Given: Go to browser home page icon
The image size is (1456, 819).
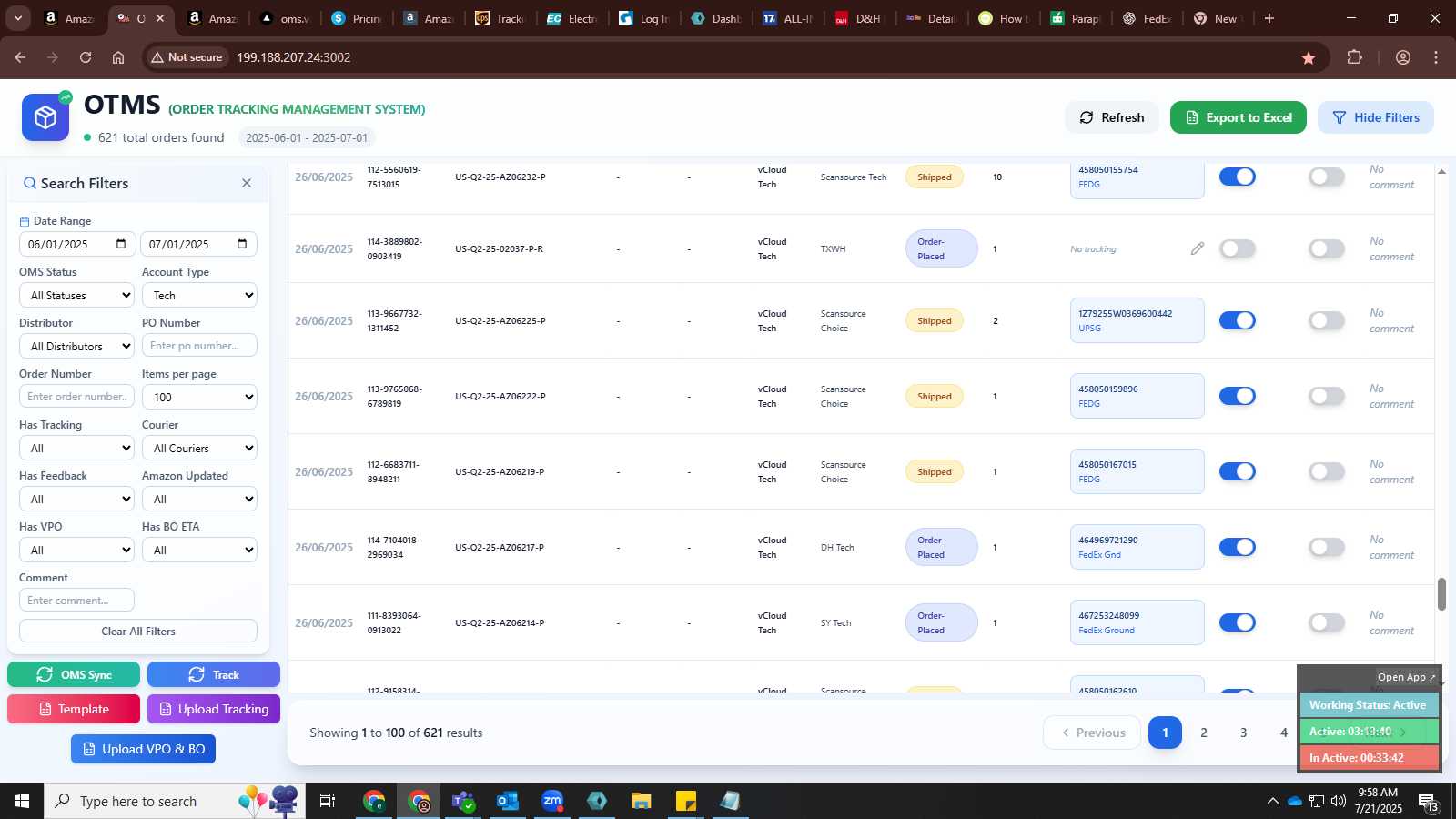Looking at the screenshot, I should point(118,57).
